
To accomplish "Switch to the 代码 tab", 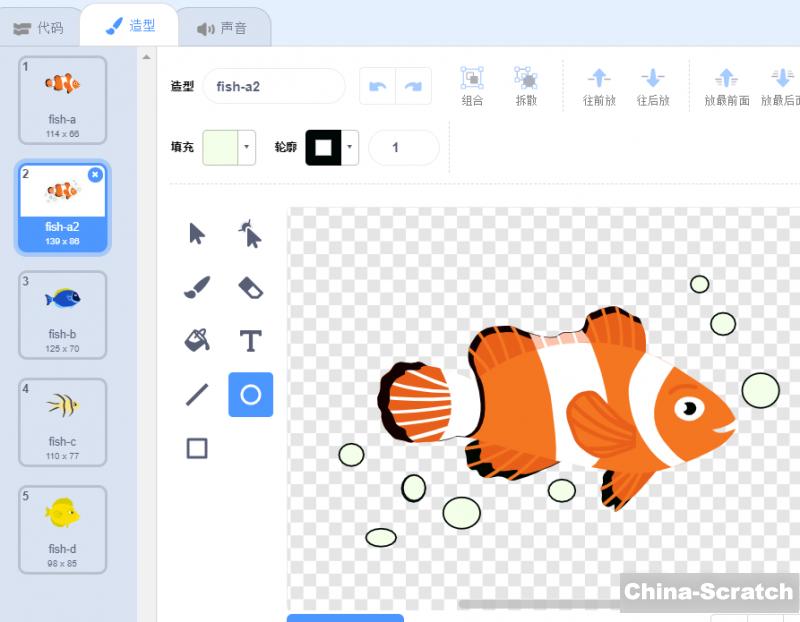I will (39, 28).
